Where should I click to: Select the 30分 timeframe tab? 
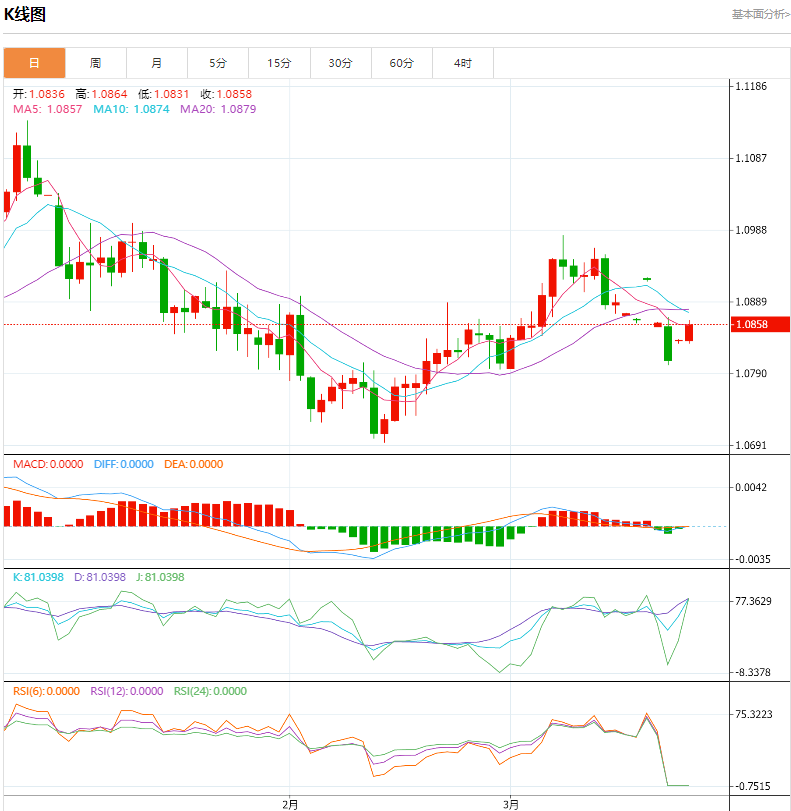tap(340, 63)
